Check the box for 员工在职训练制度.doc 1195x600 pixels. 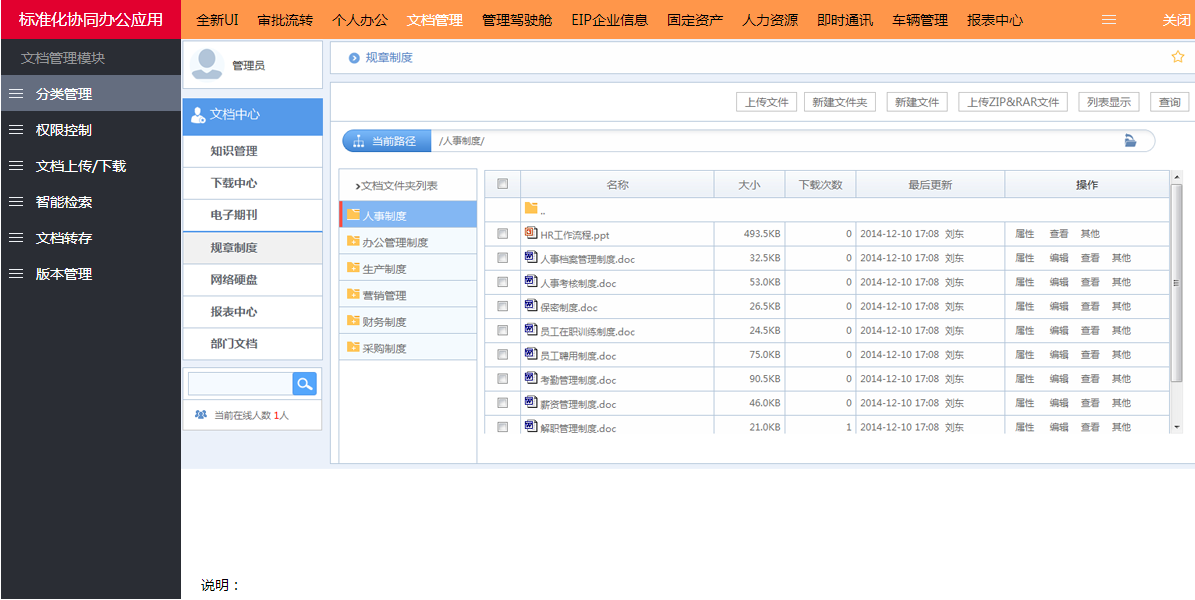(x=502, y=330)
